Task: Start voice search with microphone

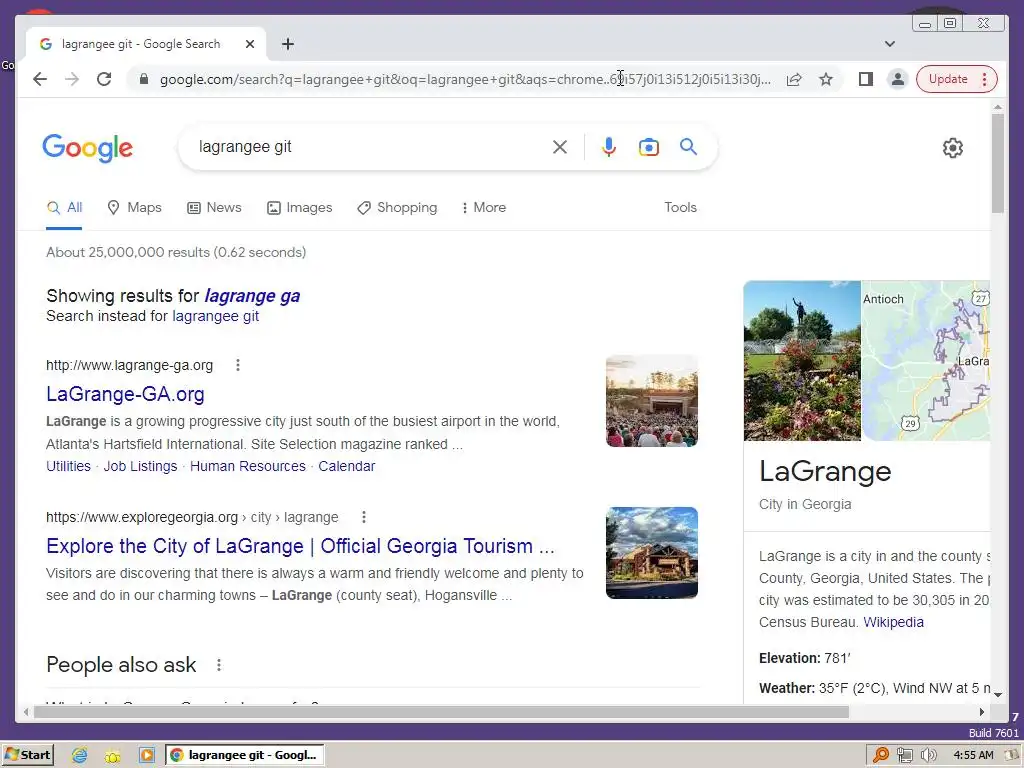Action: [x=609, y=147]
